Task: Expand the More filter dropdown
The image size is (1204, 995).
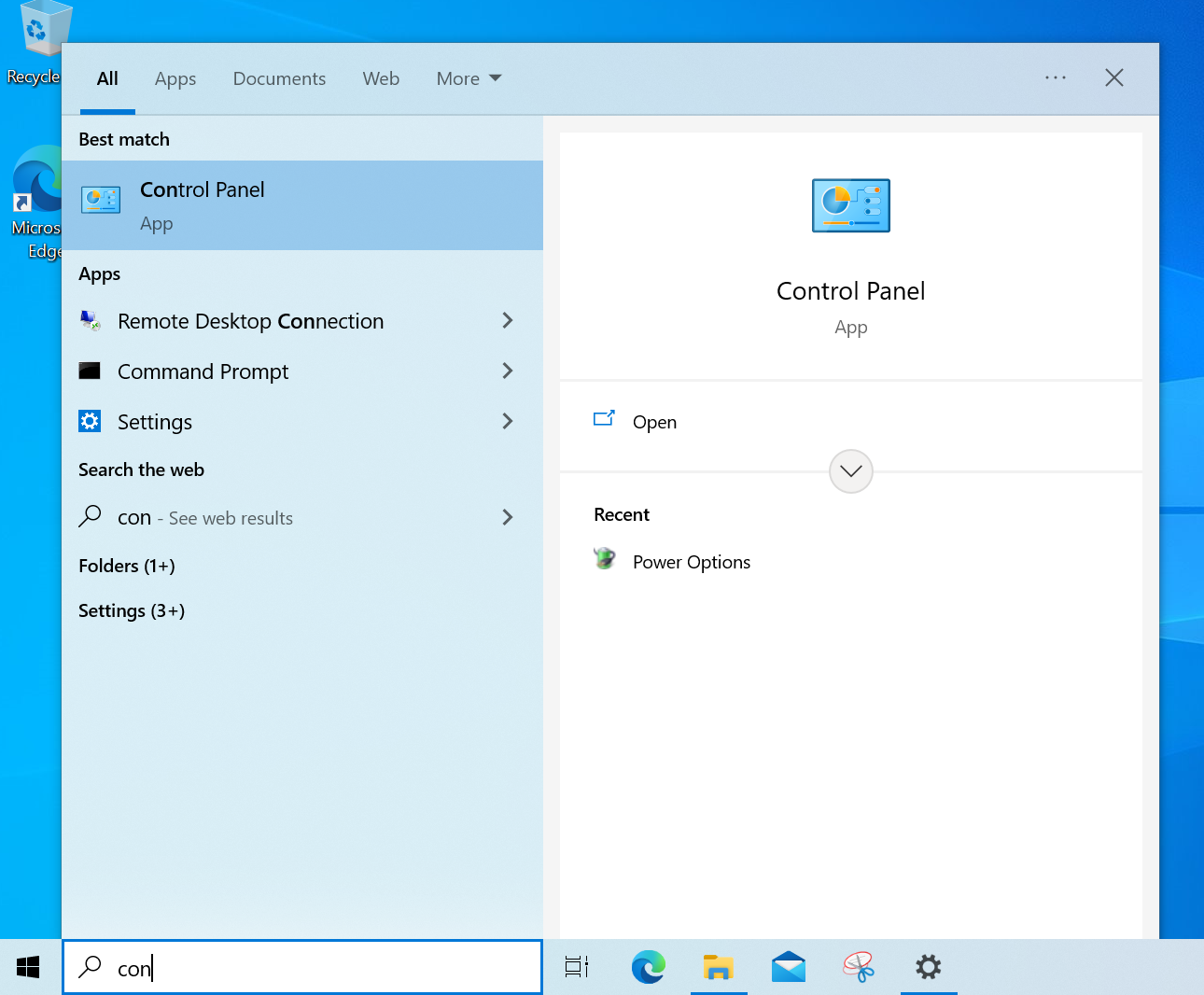Action: tap(469, 78)
